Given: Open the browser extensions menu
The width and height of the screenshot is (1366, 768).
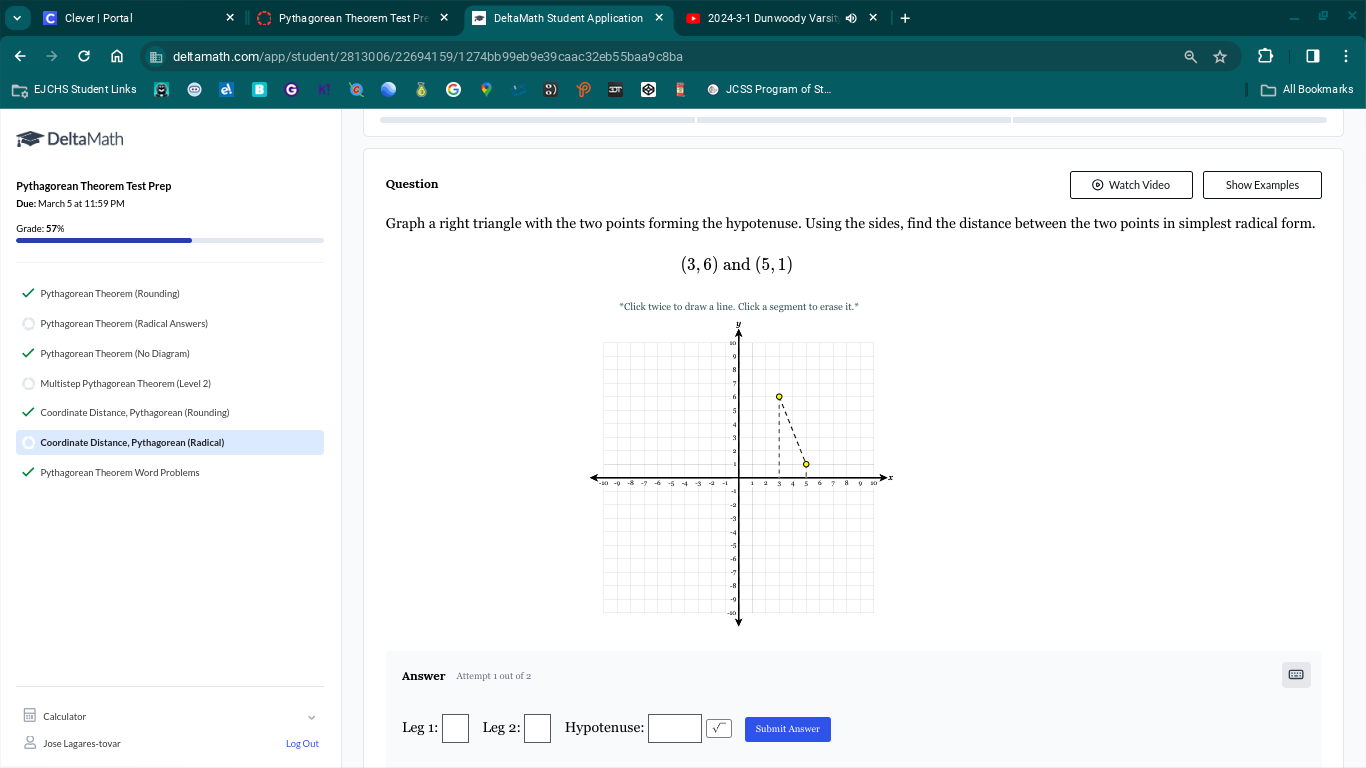Looking at the screenshot, I should (1265, 56).
